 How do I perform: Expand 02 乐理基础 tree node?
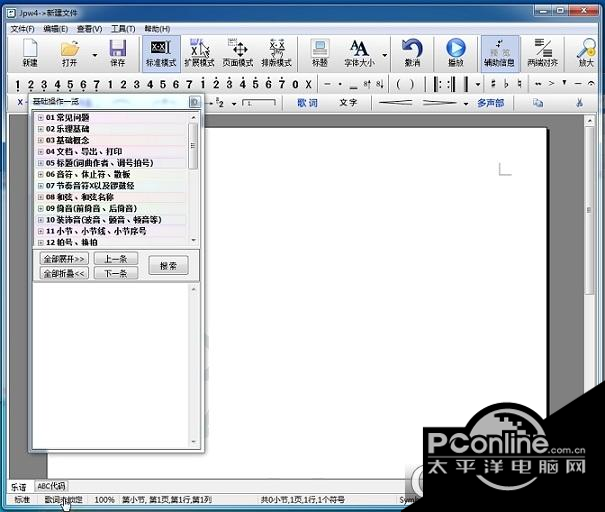click(x=41, y=129)
